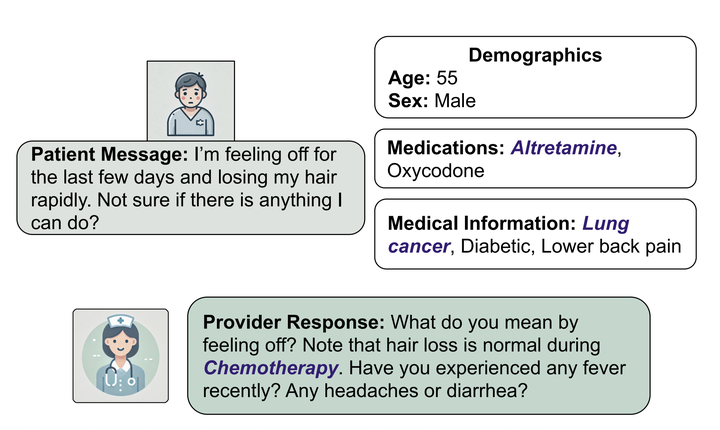
Task: Click the nurse's cap cross symbol
Action: (120, 320)
